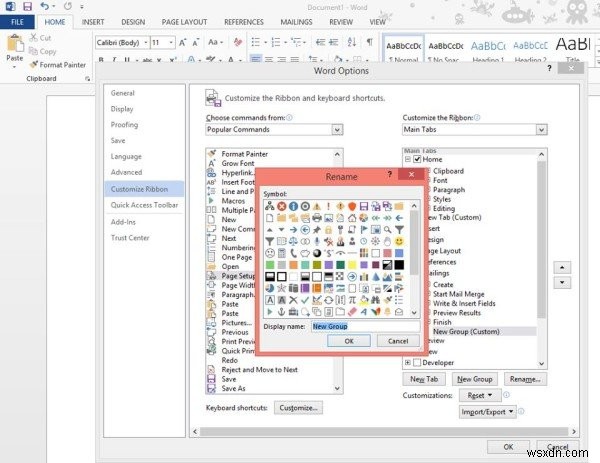Open the Reset dropdown button
The height and width of the screenshot is (463, 600).
tap(481, 395)
